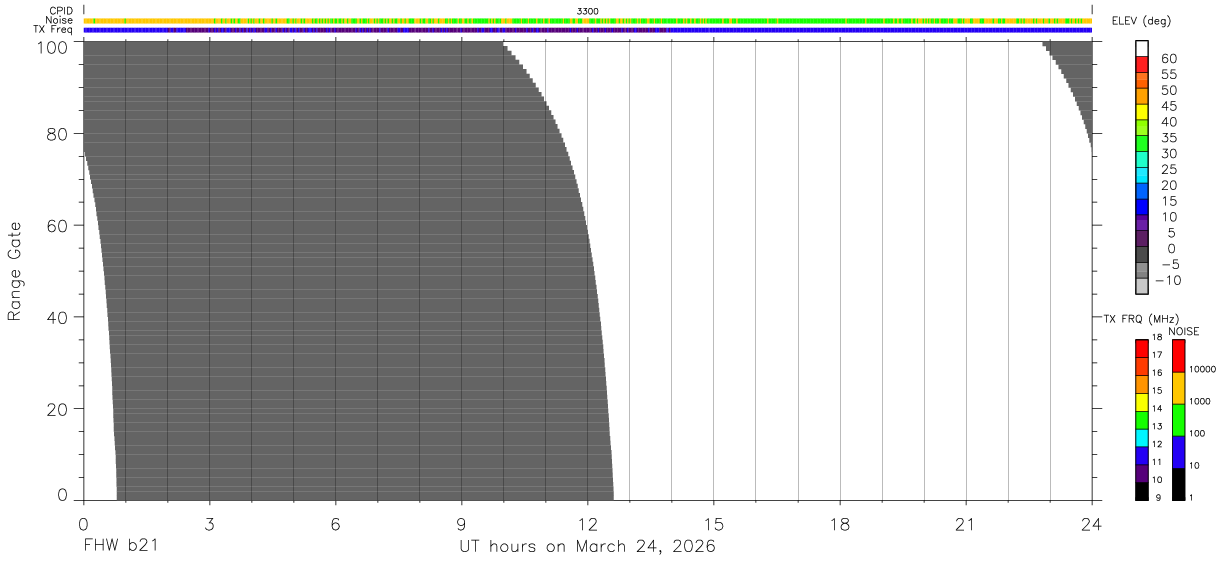Select the ELEV swatch between 30 and 25
The height and width of the screenshot is (567, 1228).
(x=1142, y=159)
